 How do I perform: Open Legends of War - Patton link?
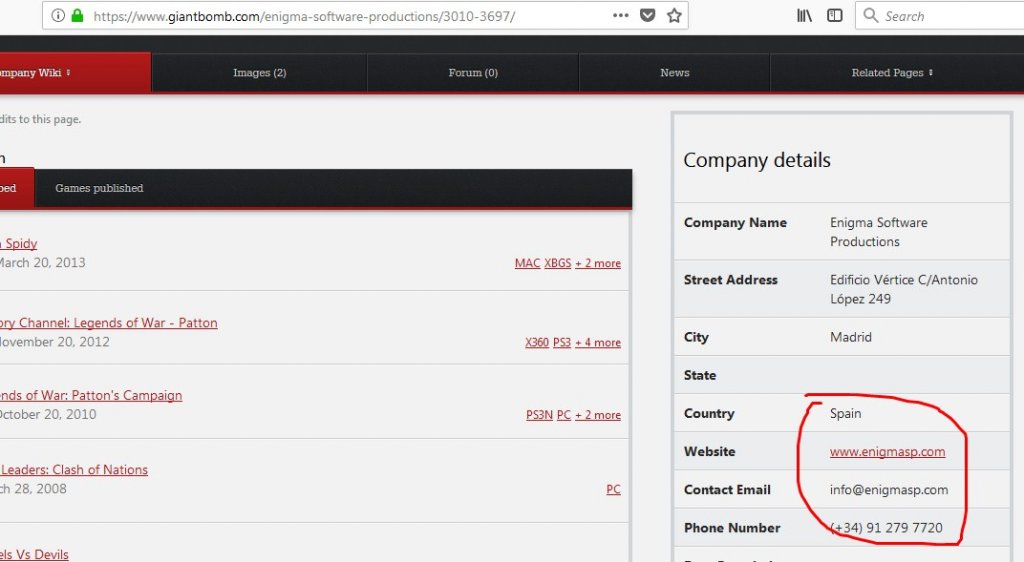(x=108, y=322)
